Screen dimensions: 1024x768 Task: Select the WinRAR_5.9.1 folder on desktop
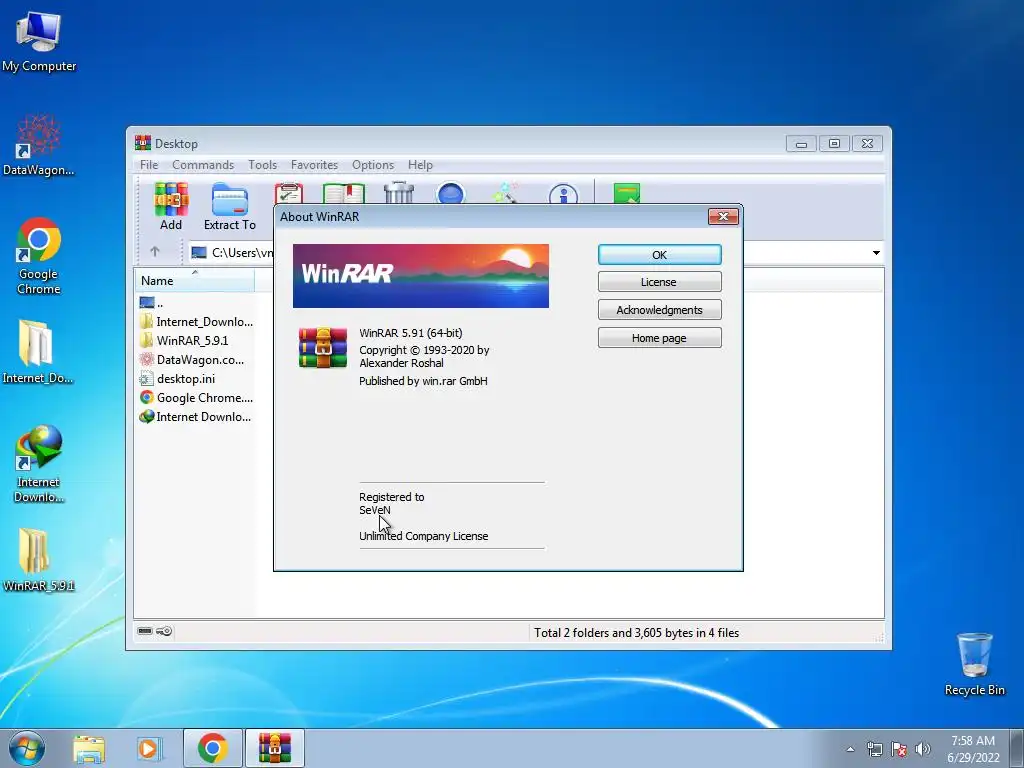coord(39,560)
